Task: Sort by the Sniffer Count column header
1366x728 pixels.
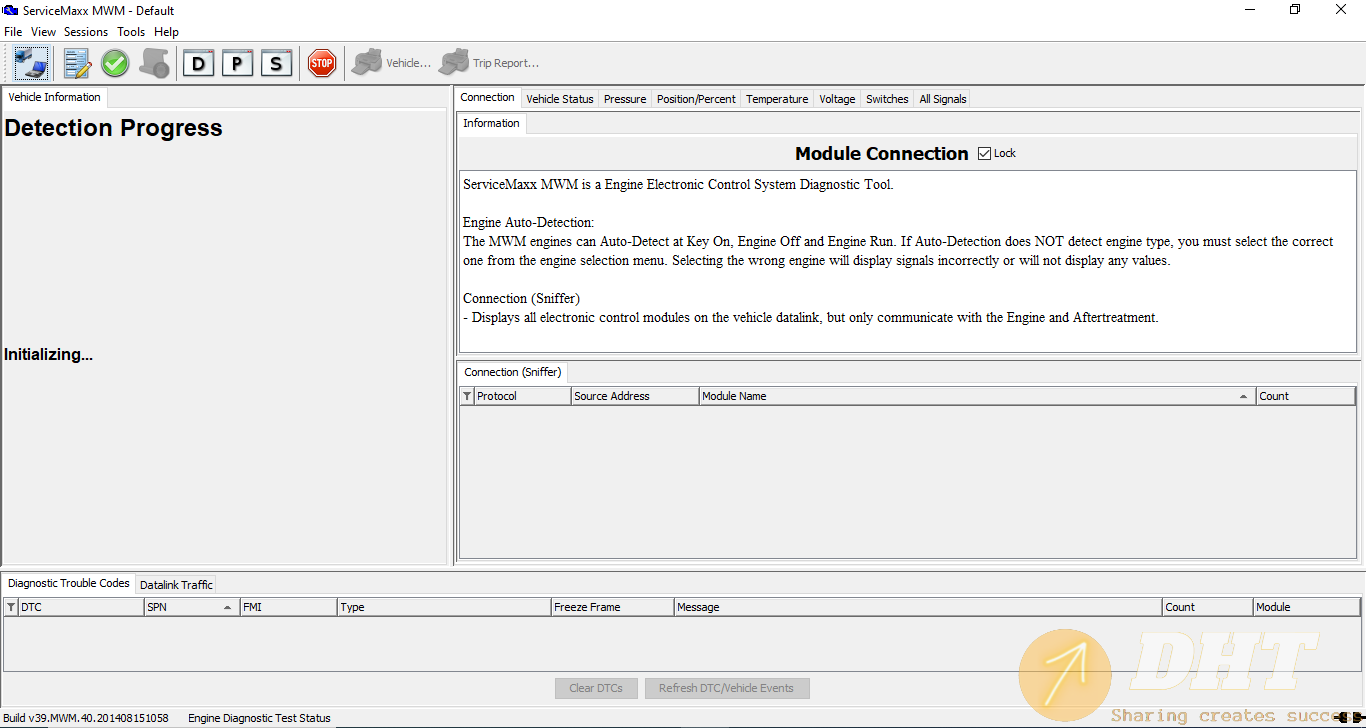Action: click(1306, 396)
